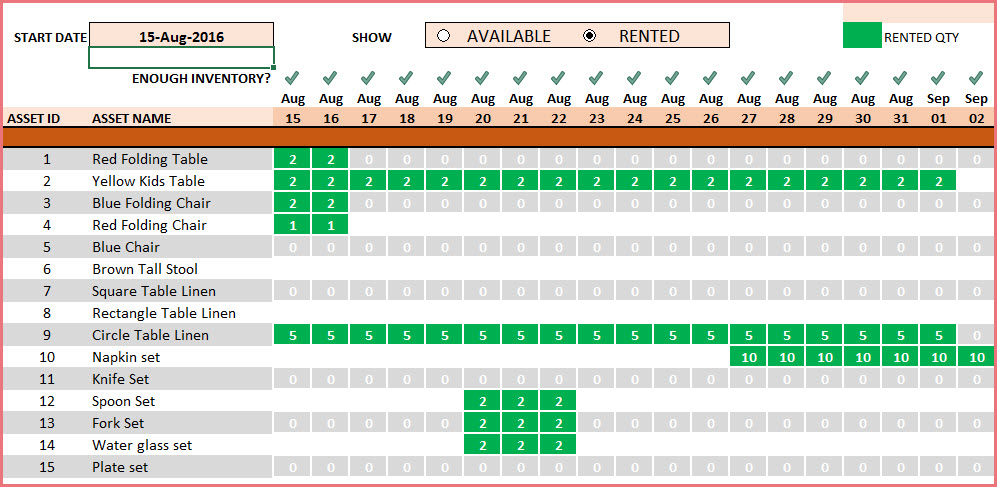Select the RENTED radio button

tap(590, 36)
